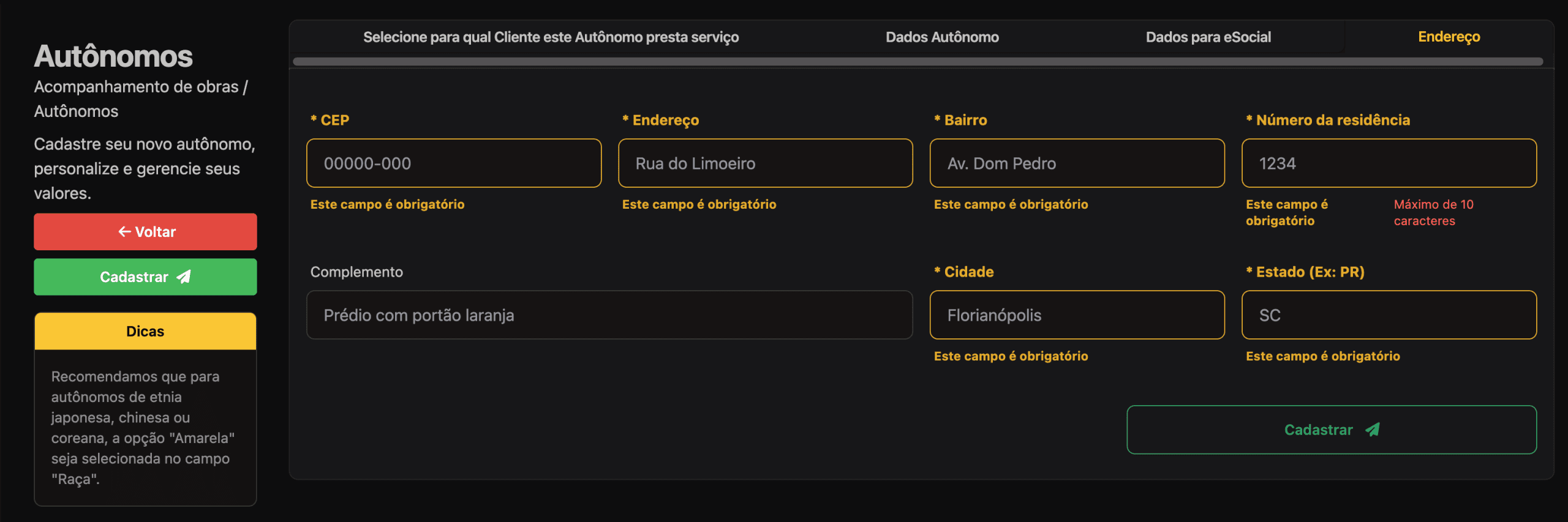
Task: Click the left arrow icon on Voltar
Action: pos(124,232)
